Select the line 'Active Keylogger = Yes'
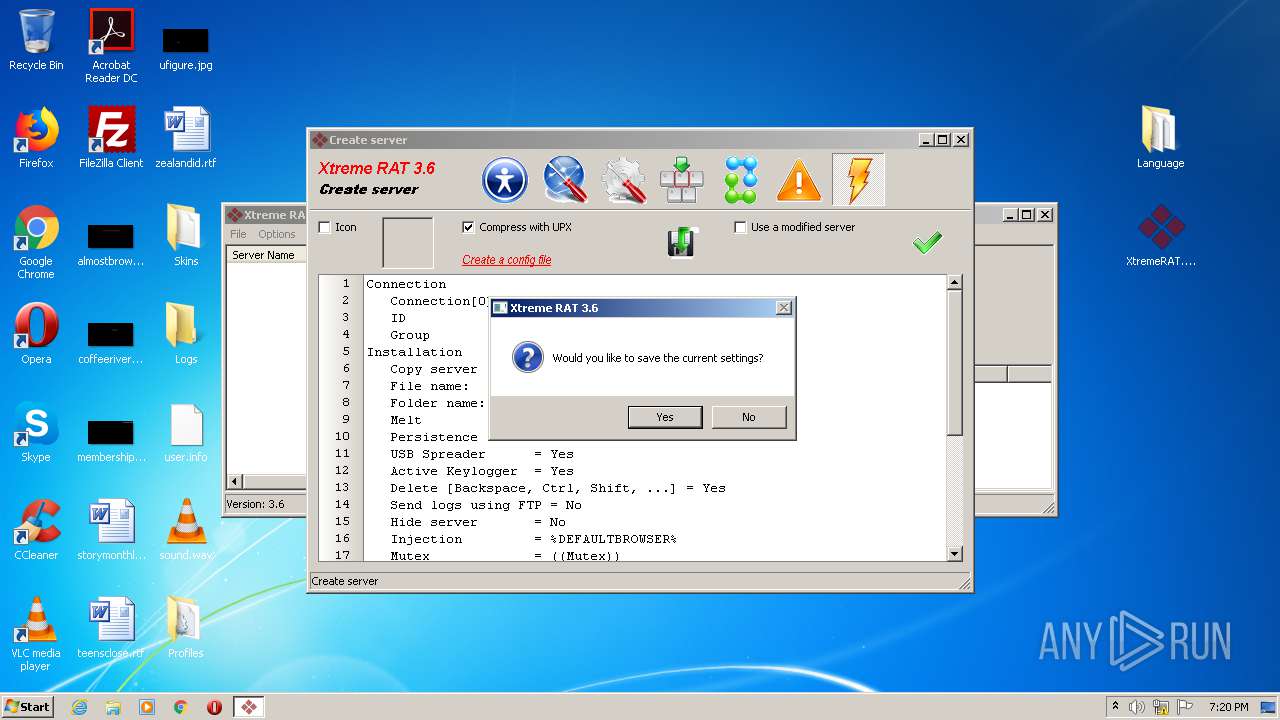The height and width of the screenshot is (720, 1280). click(482, 471)
